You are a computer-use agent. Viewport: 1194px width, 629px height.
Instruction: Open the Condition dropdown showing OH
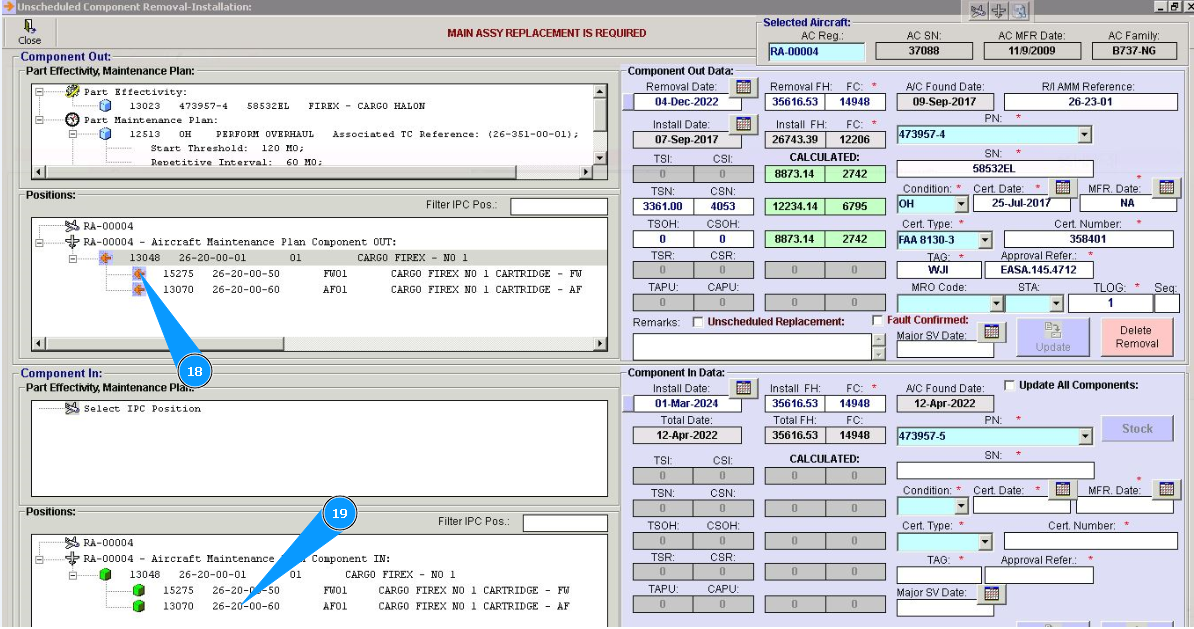point(960,205)
